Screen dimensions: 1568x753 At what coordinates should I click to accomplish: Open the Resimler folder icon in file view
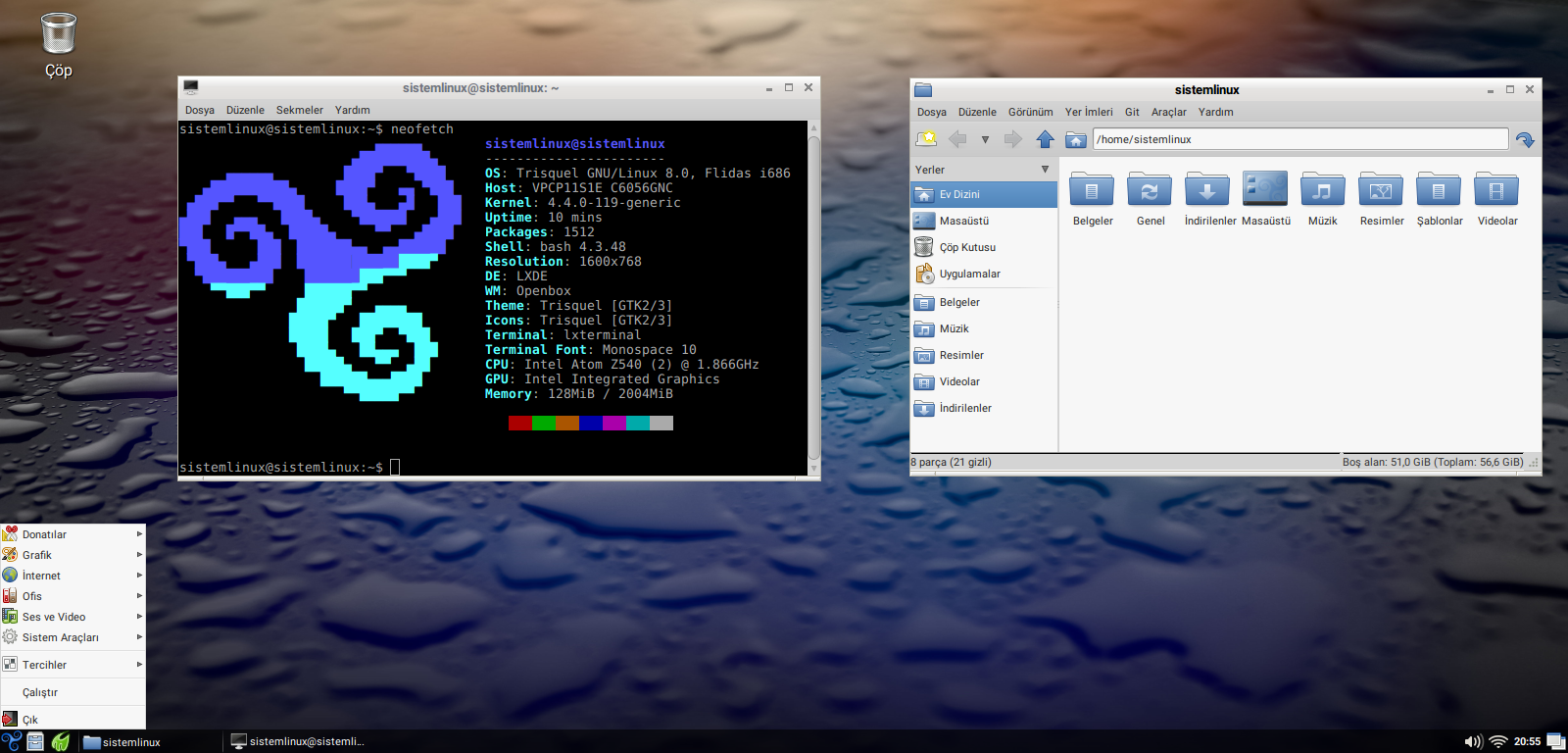(x=1381, y=189)
